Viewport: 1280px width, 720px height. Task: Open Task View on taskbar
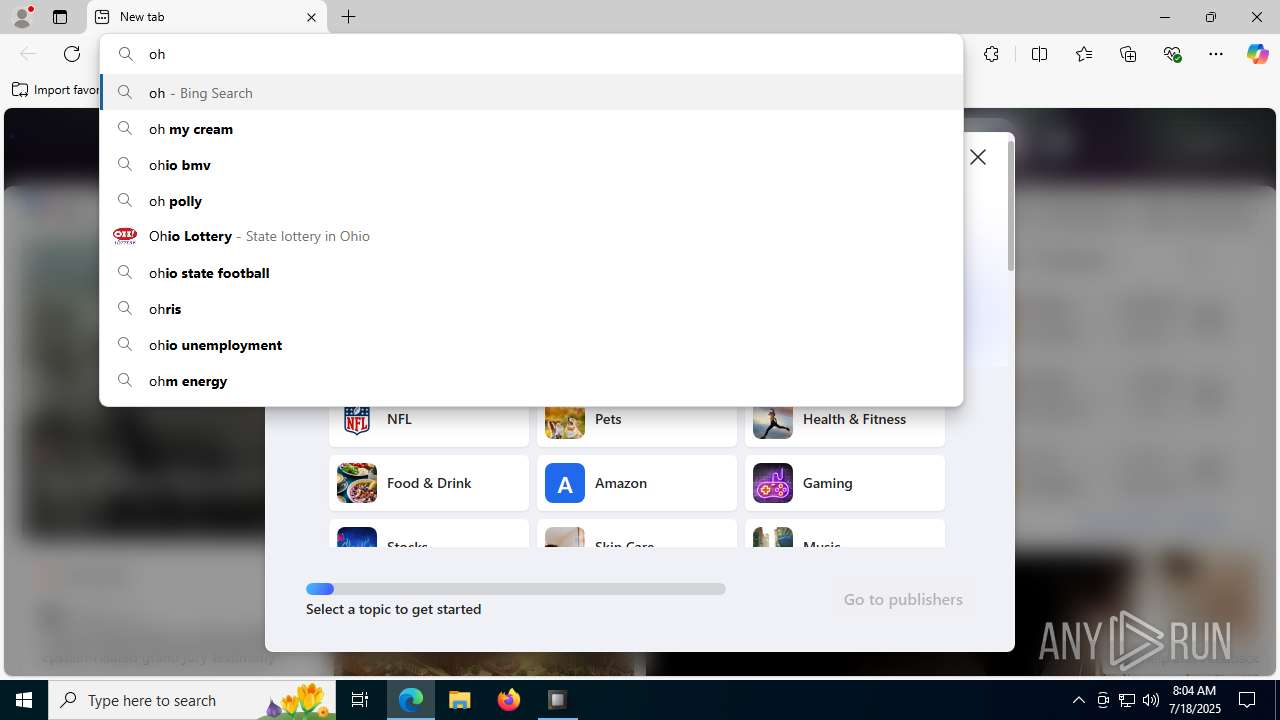(x=360, y=700)
